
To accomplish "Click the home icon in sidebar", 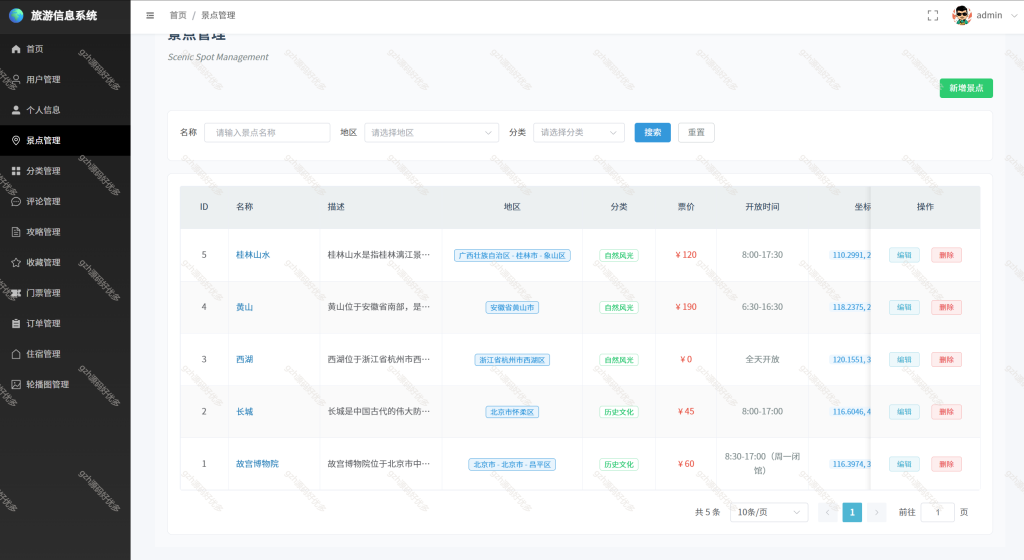I will [16, 49].
